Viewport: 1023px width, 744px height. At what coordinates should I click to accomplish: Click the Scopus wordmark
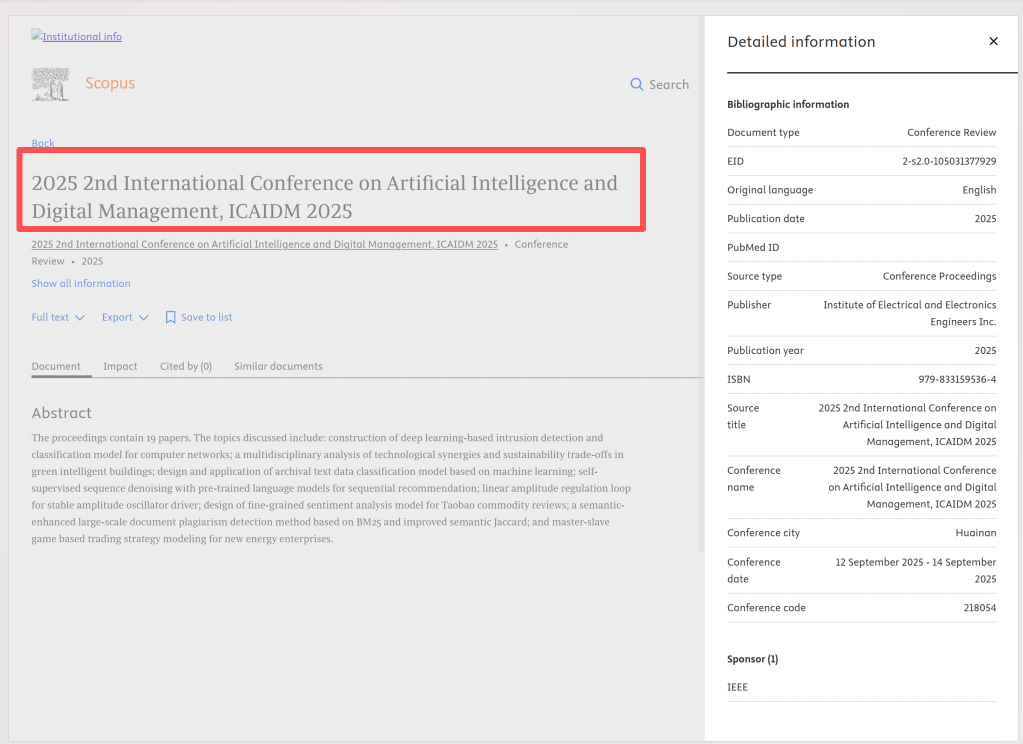[x=110, y=84]
